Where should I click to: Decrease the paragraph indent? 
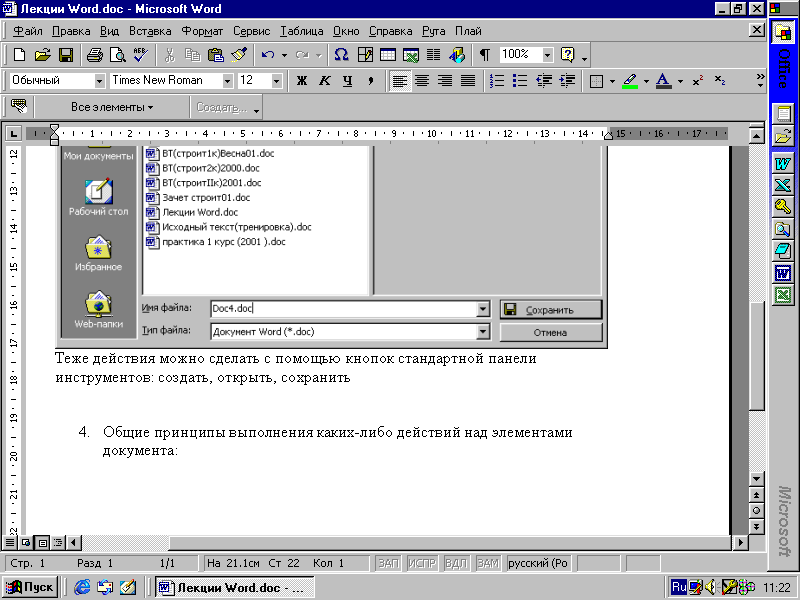coord(544,81)
